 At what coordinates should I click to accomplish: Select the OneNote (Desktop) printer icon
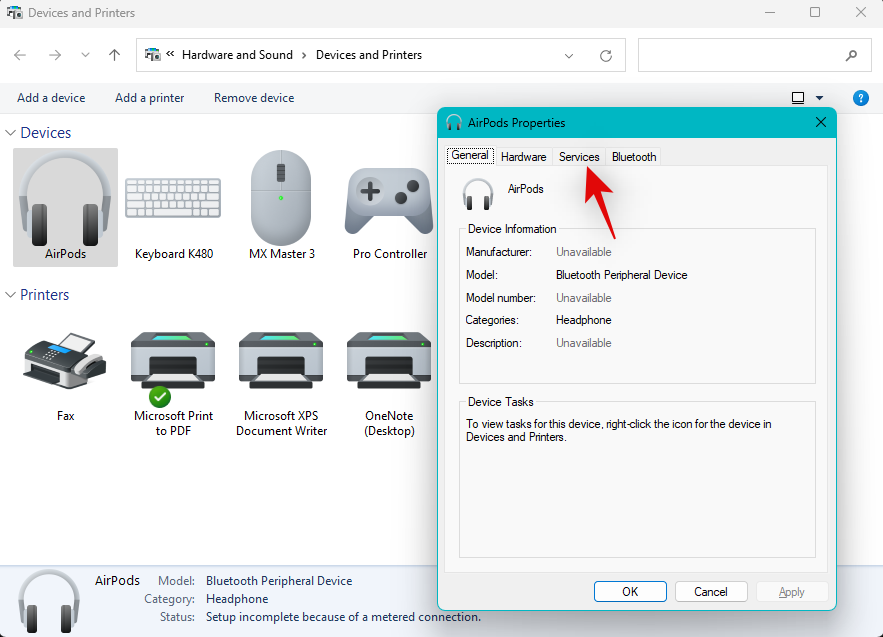click(389, 361)
